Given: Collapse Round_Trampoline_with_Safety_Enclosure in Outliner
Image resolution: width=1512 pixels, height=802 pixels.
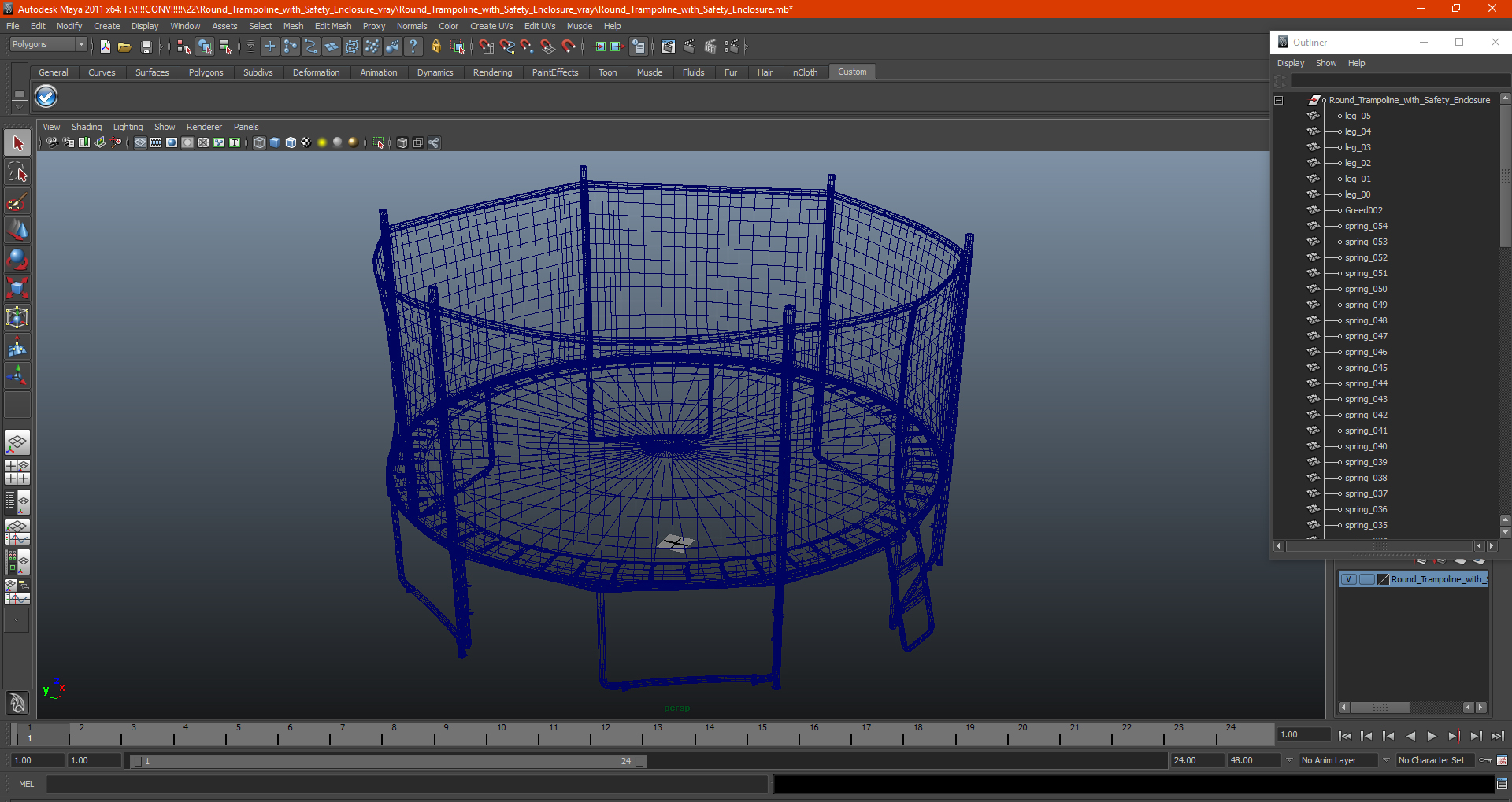Looking at the screenshot, I should (1279, 100).
